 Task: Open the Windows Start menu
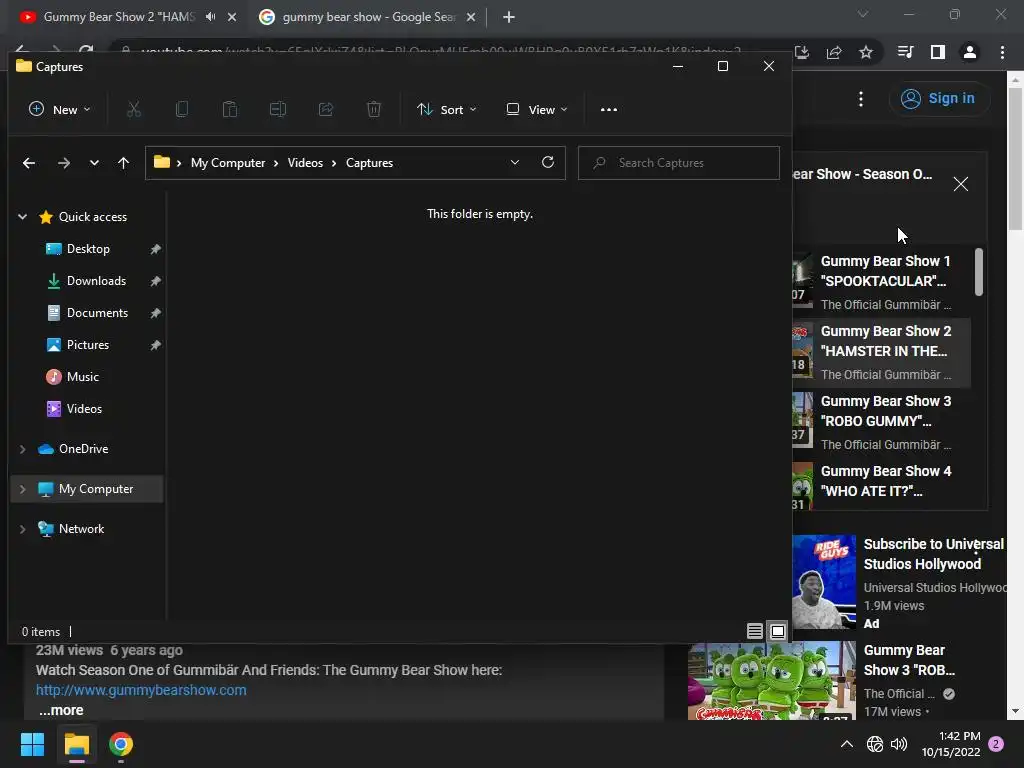[32, 744]
